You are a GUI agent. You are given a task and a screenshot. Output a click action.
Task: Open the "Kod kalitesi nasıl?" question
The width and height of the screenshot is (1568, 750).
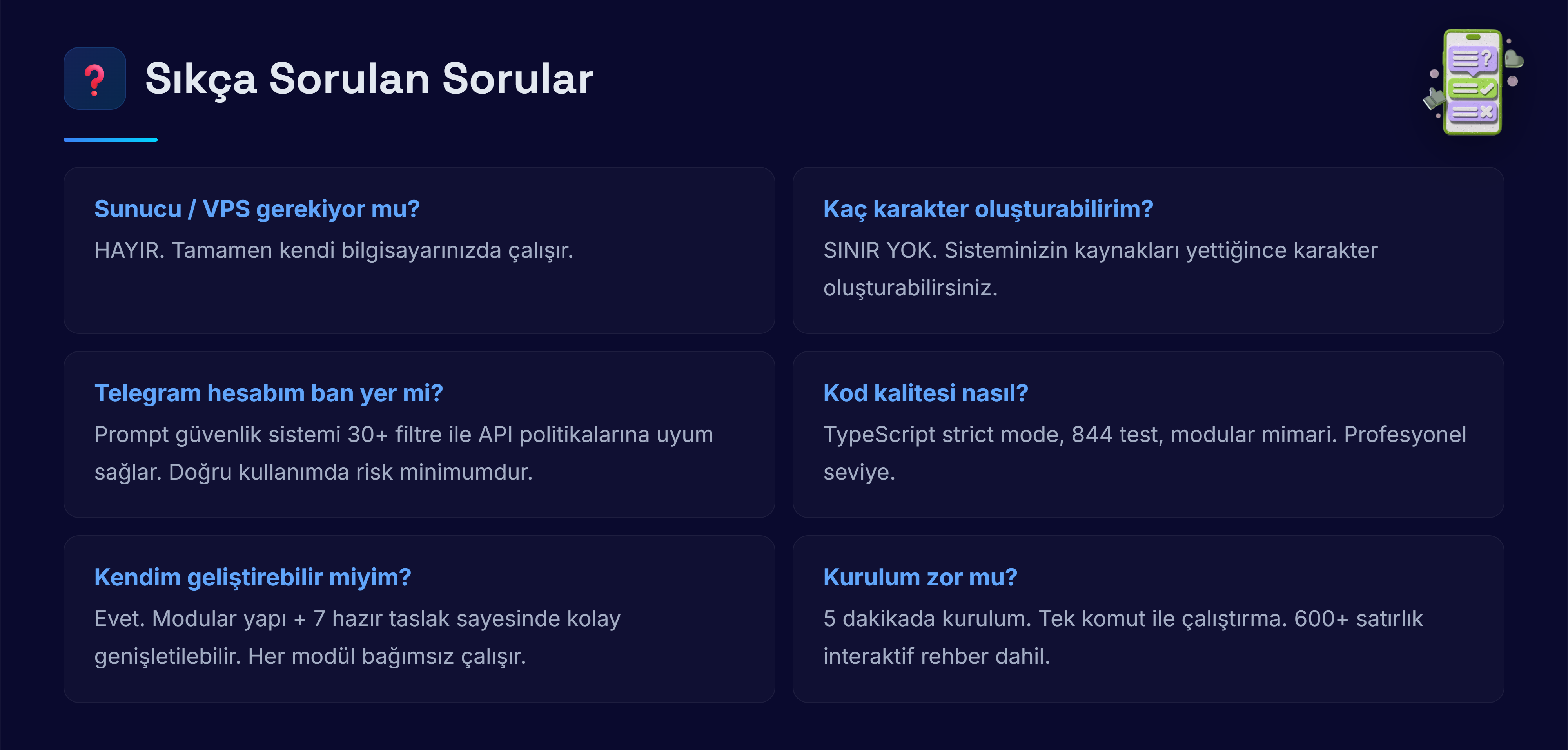[925, 393]
